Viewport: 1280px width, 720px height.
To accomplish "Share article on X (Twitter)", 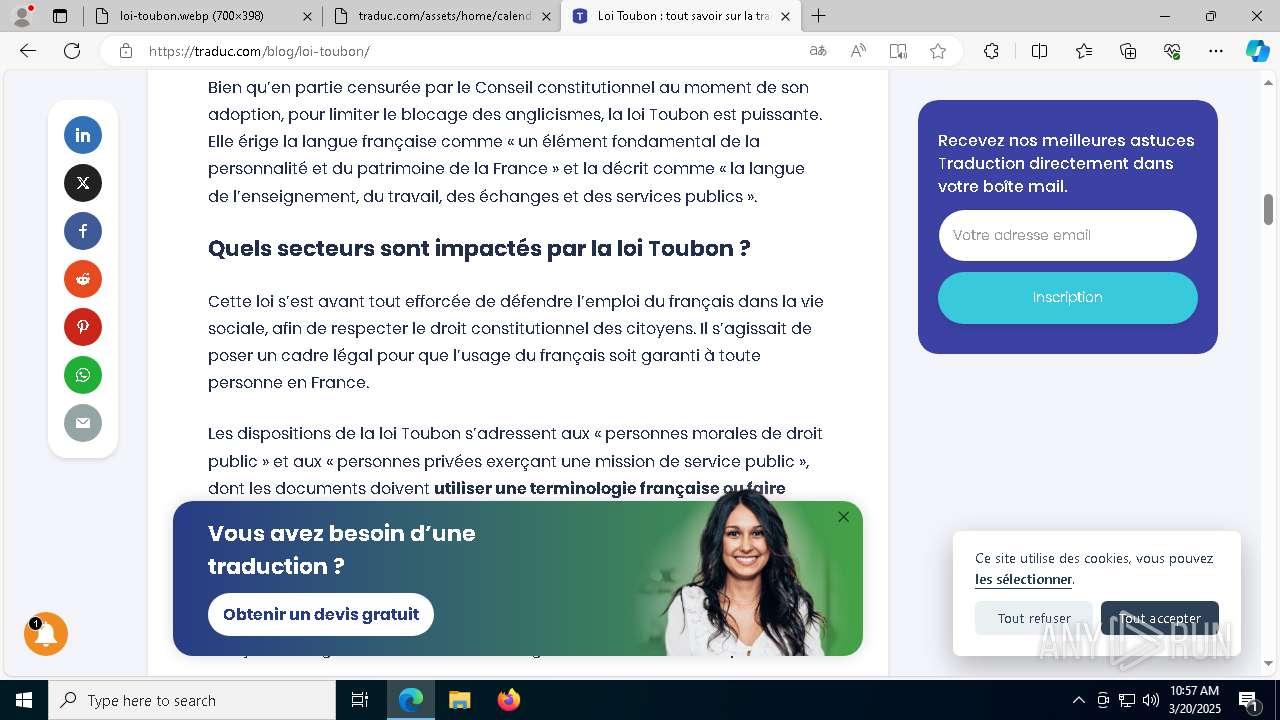I will 83,183.
